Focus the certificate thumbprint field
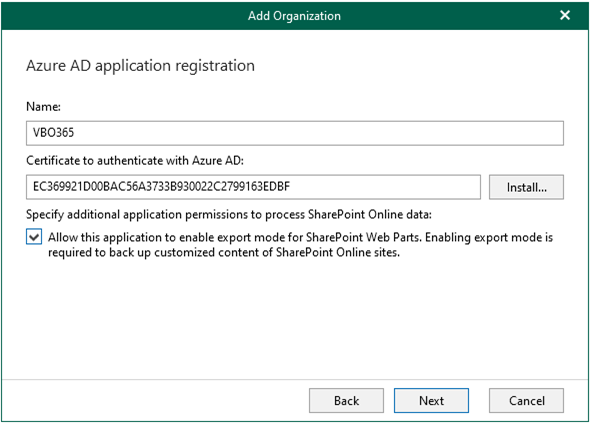Screen dimensions: 591x423 point(253,187)
